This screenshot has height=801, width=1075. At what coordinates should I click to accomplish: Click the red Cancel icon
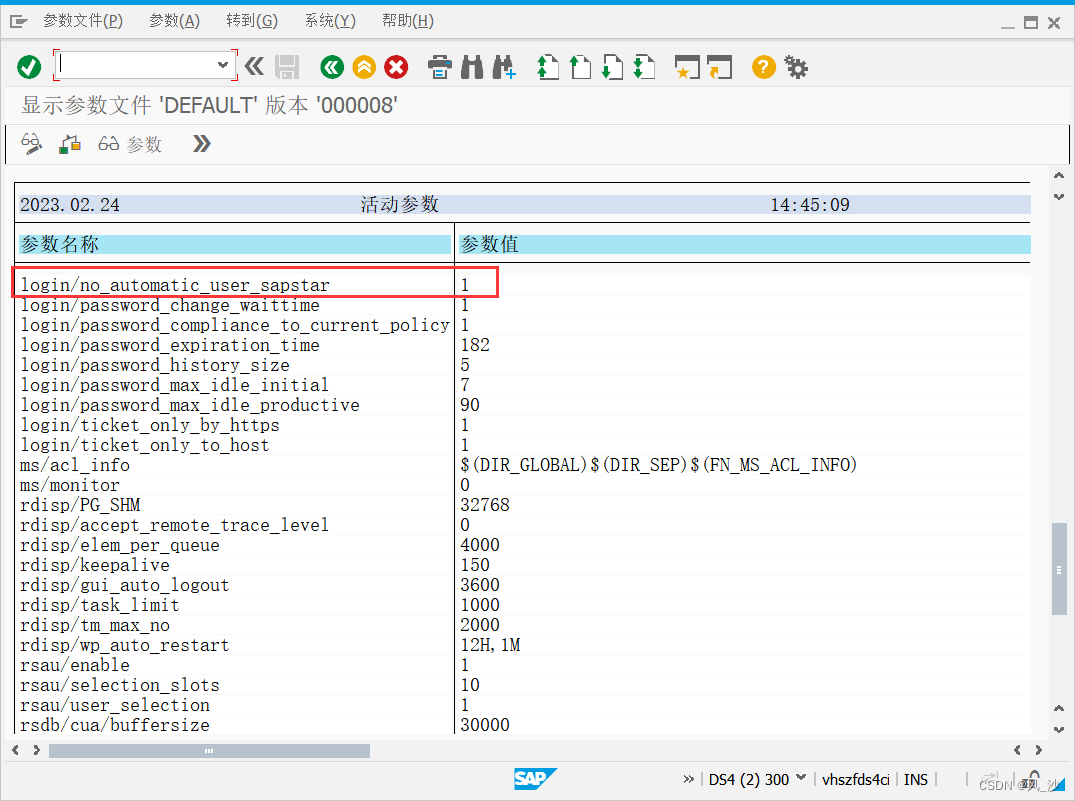click(x=397, y=67)
